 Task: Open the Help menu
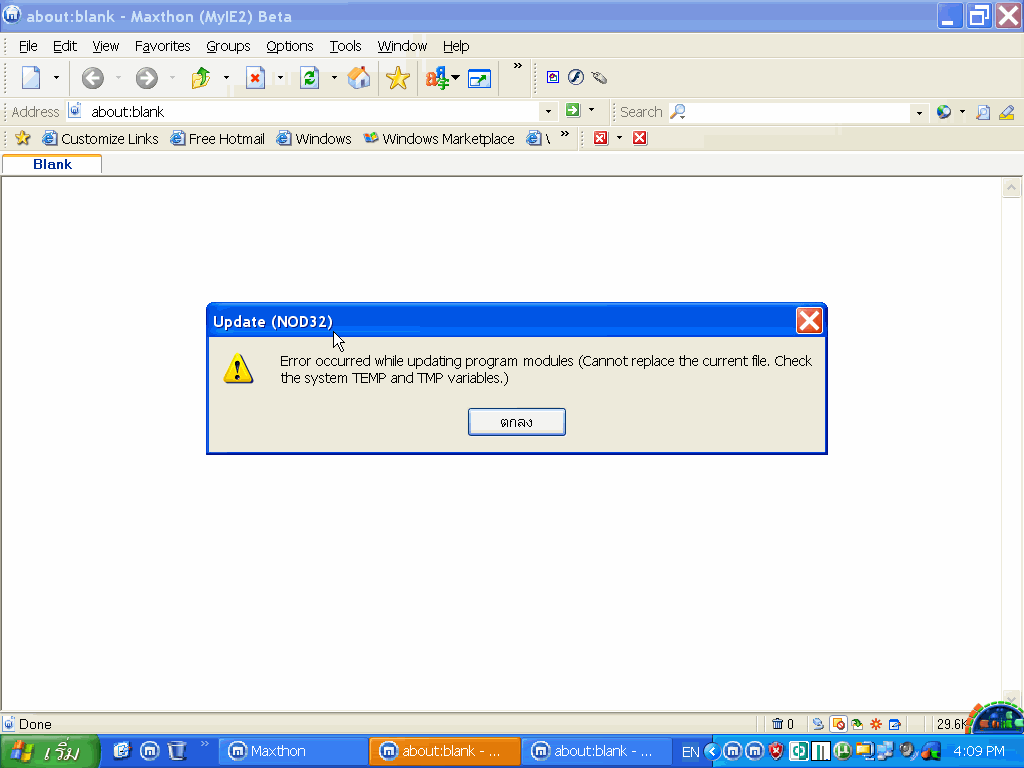pyautogui.click(x=456, y=46)
